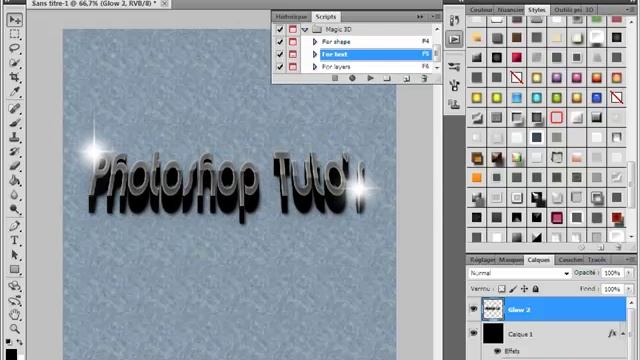
Task: Open foreground color picker swatch
Action: (11, 354)
